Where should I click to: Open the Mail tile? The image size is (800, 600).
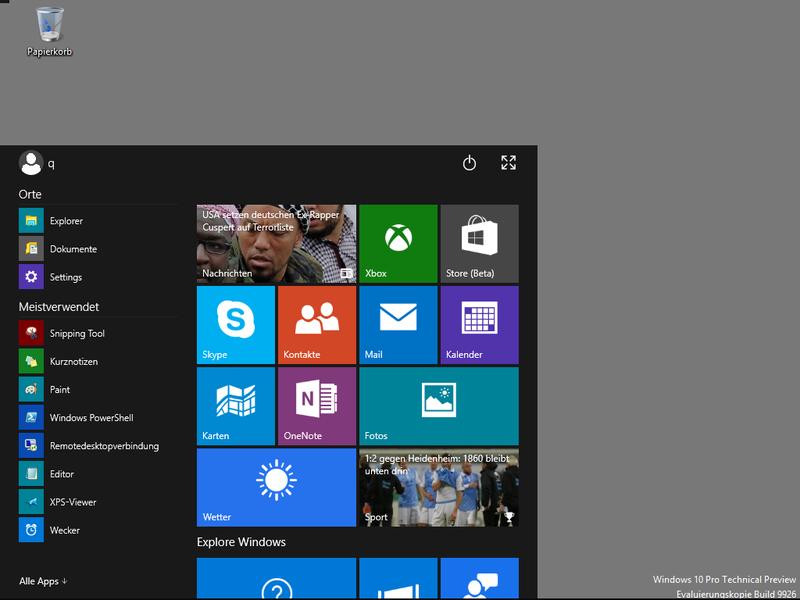pyautogui.click(x=398, y=325)
